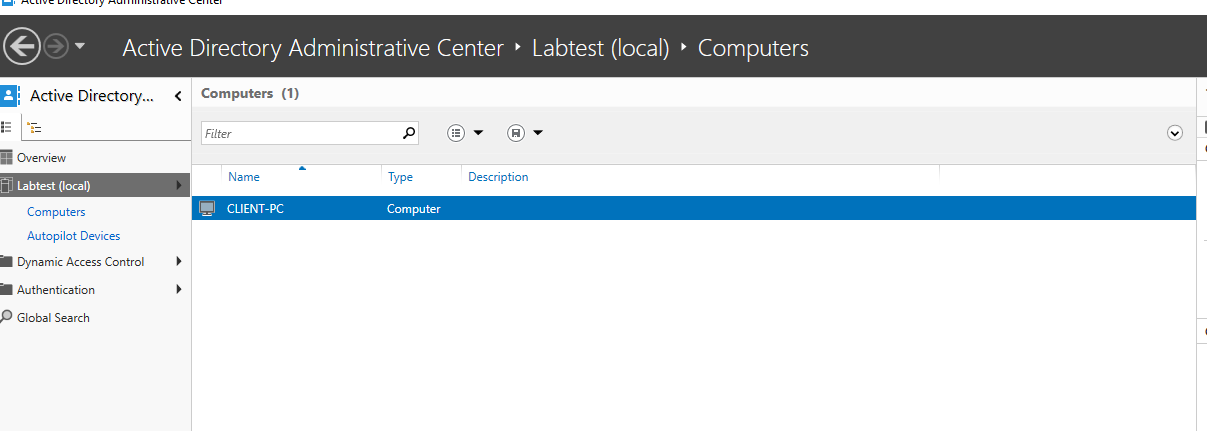Open Overview in the navigation pane

[41, 158]
